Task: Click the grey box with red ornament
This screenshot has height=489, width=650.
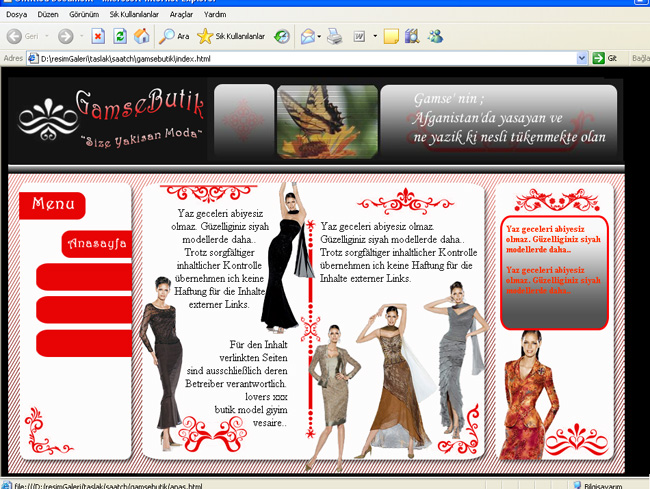Action: pos(244,120)
